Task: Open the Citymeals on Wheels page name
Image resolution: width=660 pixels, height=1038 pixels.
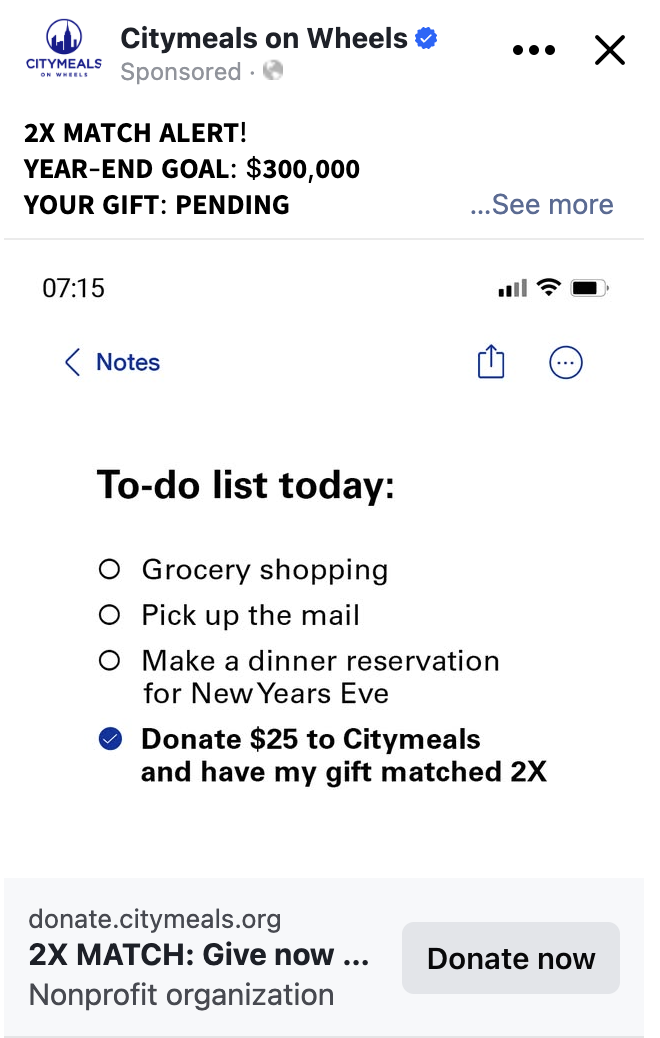Action: [x=264, y=38]
